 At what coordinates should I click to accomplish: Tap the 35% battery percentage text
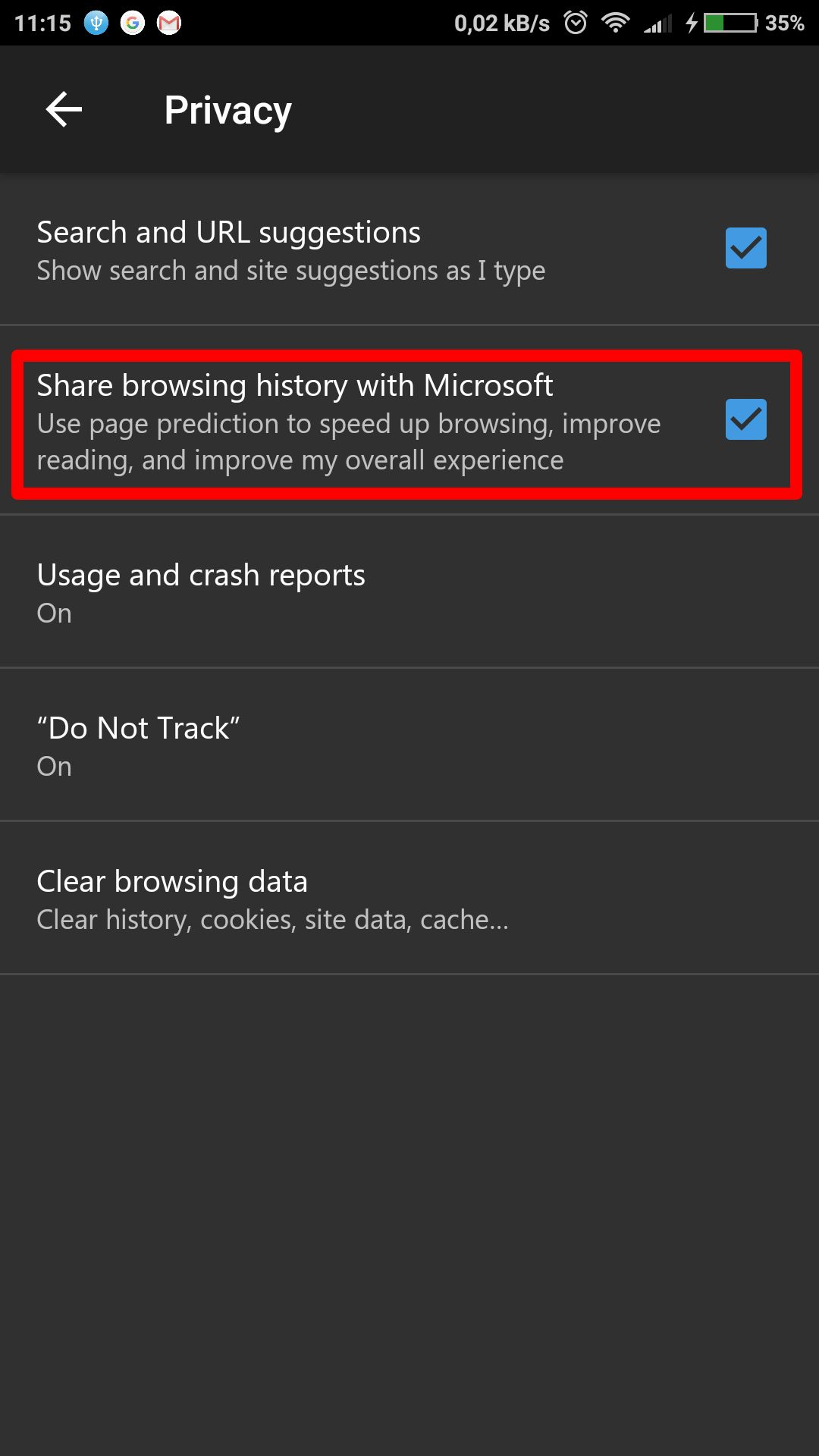tap(784, 23)
